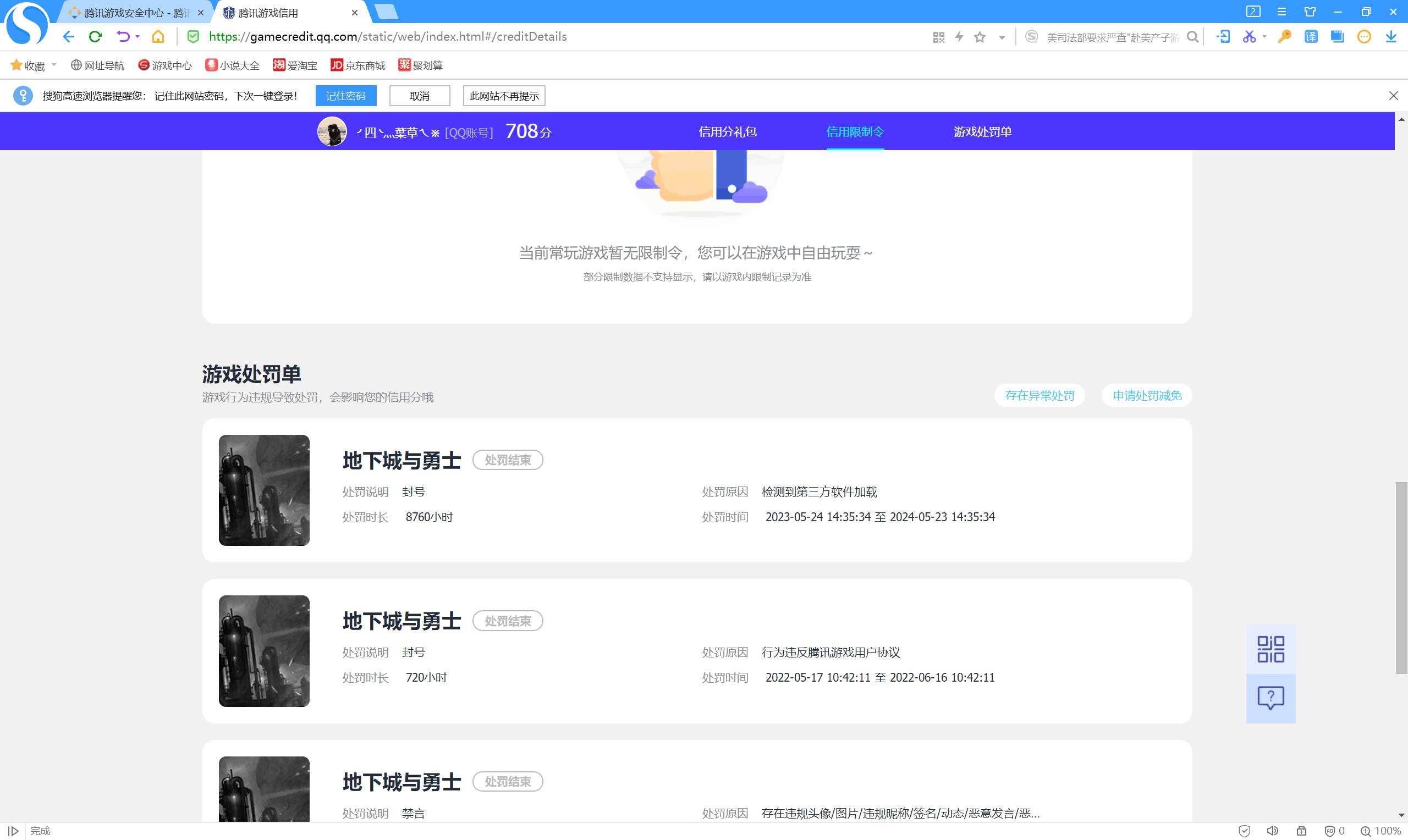Go to 游戏处罚单 navigation item
Image resolution: width=1408 pixels, height=840 pixels.
coord(982,132)
